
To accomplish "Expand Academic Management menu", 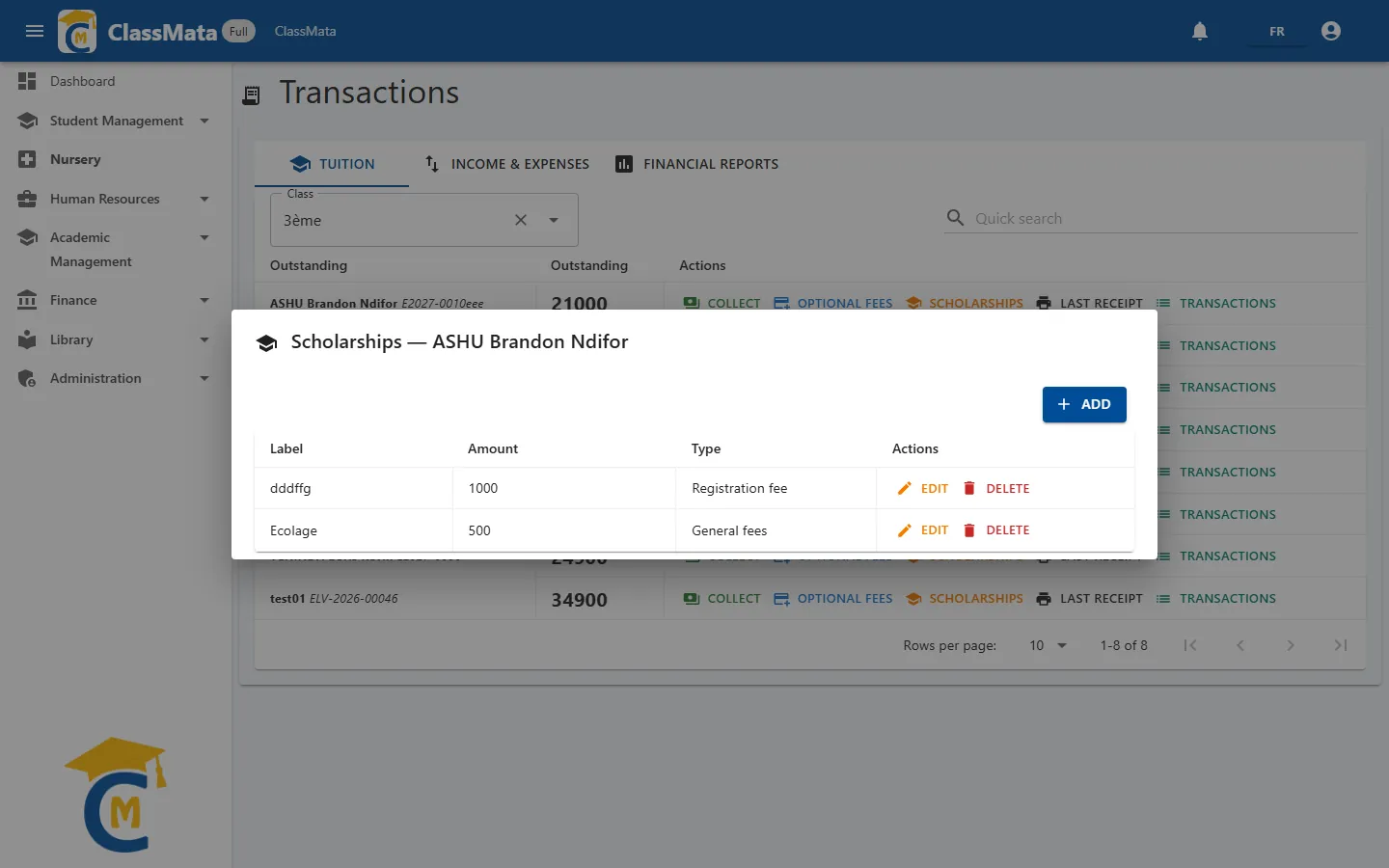I will [116, 249].
